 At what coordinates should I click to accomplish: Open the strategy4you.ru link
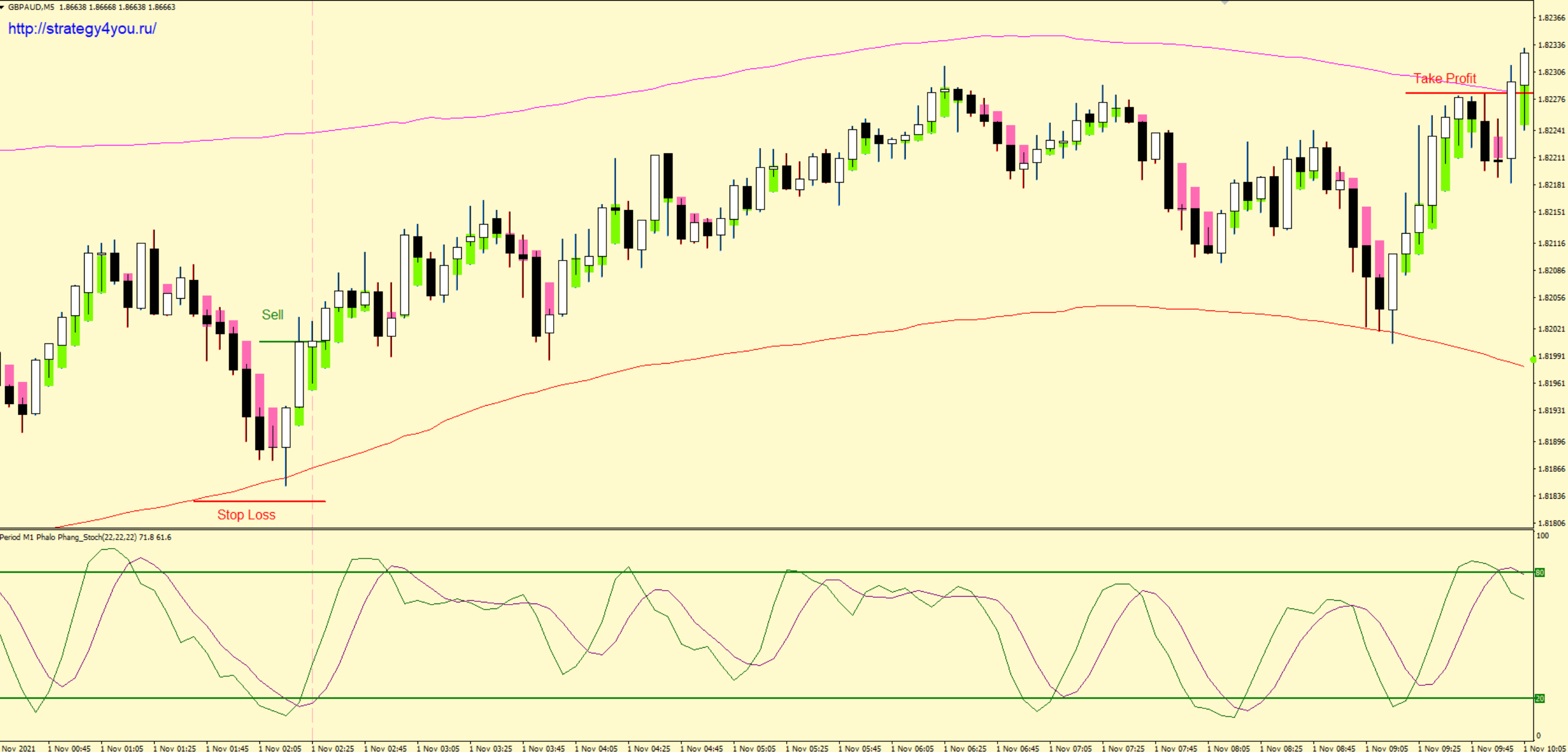[82, 29]
